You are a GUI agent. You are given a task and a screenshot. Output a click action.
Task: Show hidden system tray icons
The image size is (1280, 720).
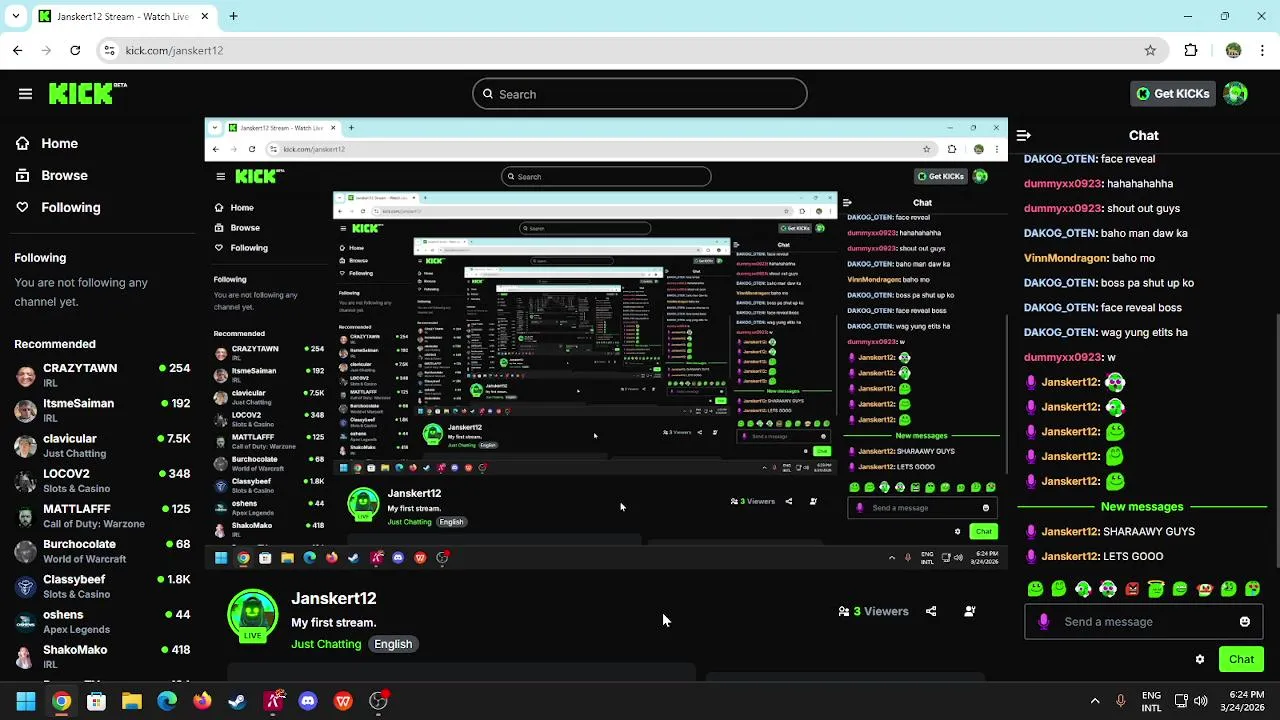pos(1095,701)
